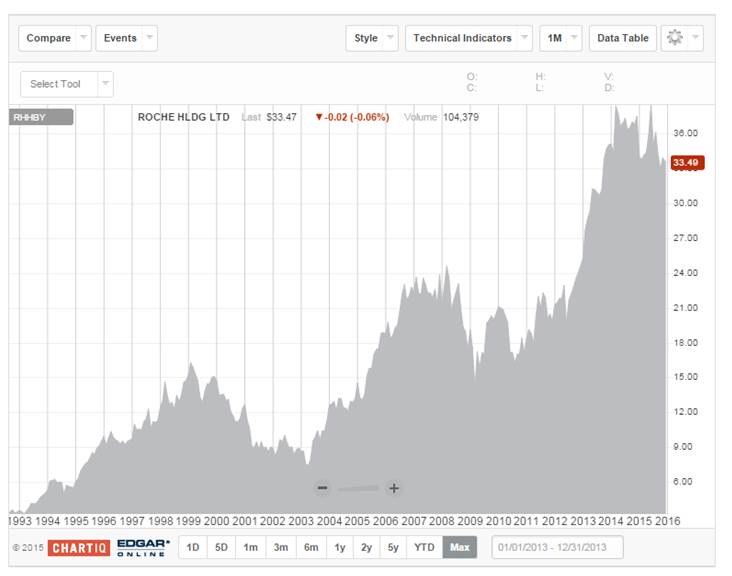Click the EDGAR Online logo
Viewport: 732px width, 576px height.
pos(144,548)
